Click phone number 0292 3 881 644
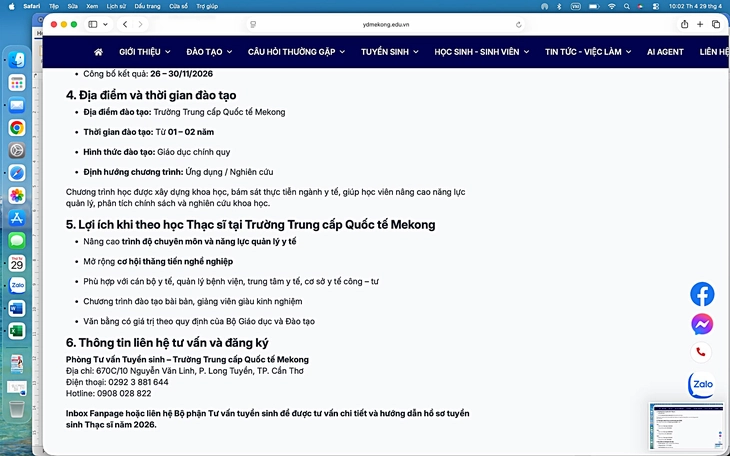 (138, 382)
